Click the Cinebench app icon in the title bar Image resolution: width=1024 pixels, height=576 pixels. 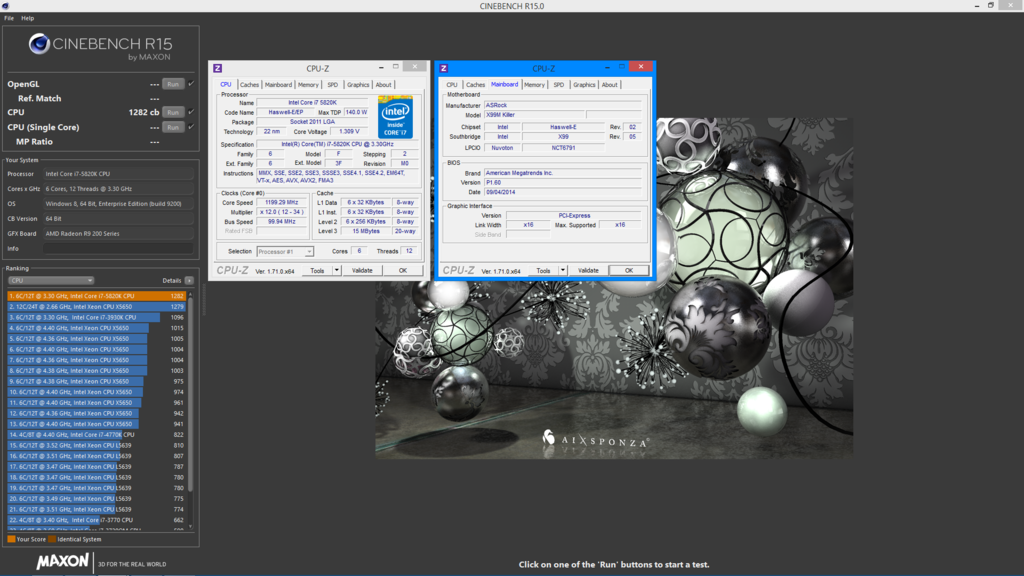[5, 5]
